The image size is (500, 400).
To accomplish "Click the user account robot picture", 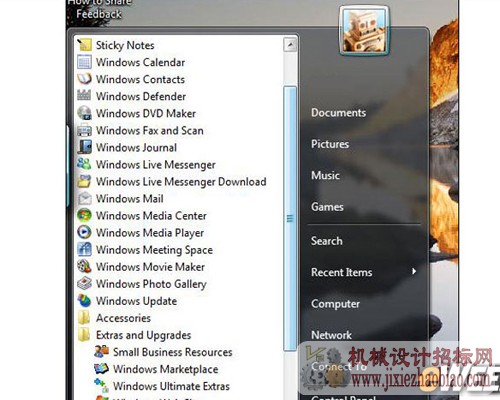I will coord(364,31).
